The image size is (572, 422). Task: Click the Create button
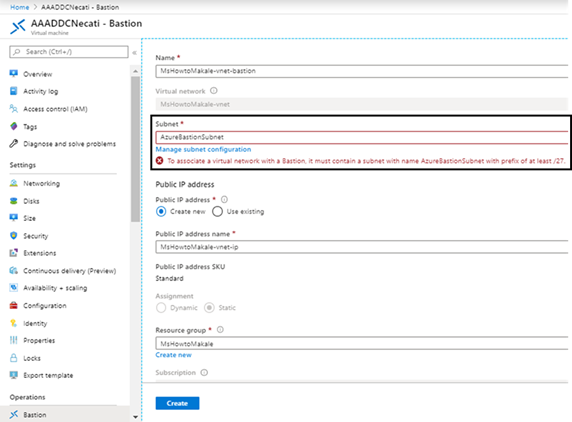point(177,403)
